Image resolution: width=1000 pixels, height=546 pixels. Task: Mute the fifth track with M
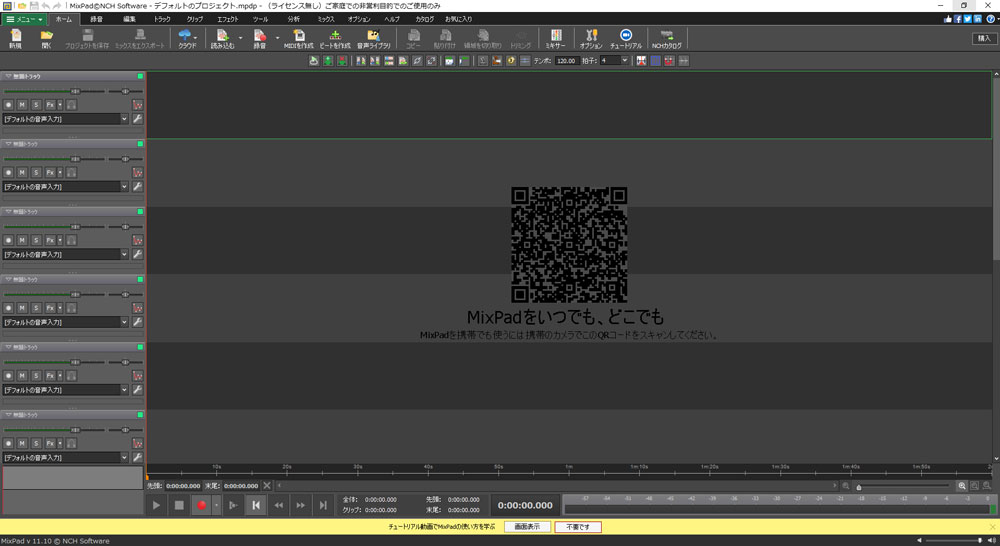(22, 376)
